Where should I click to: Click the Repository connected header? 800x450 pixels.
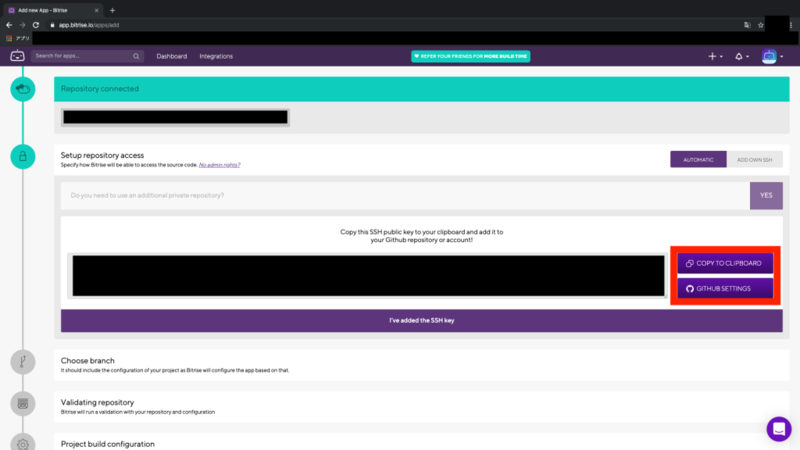coord(421,89)
